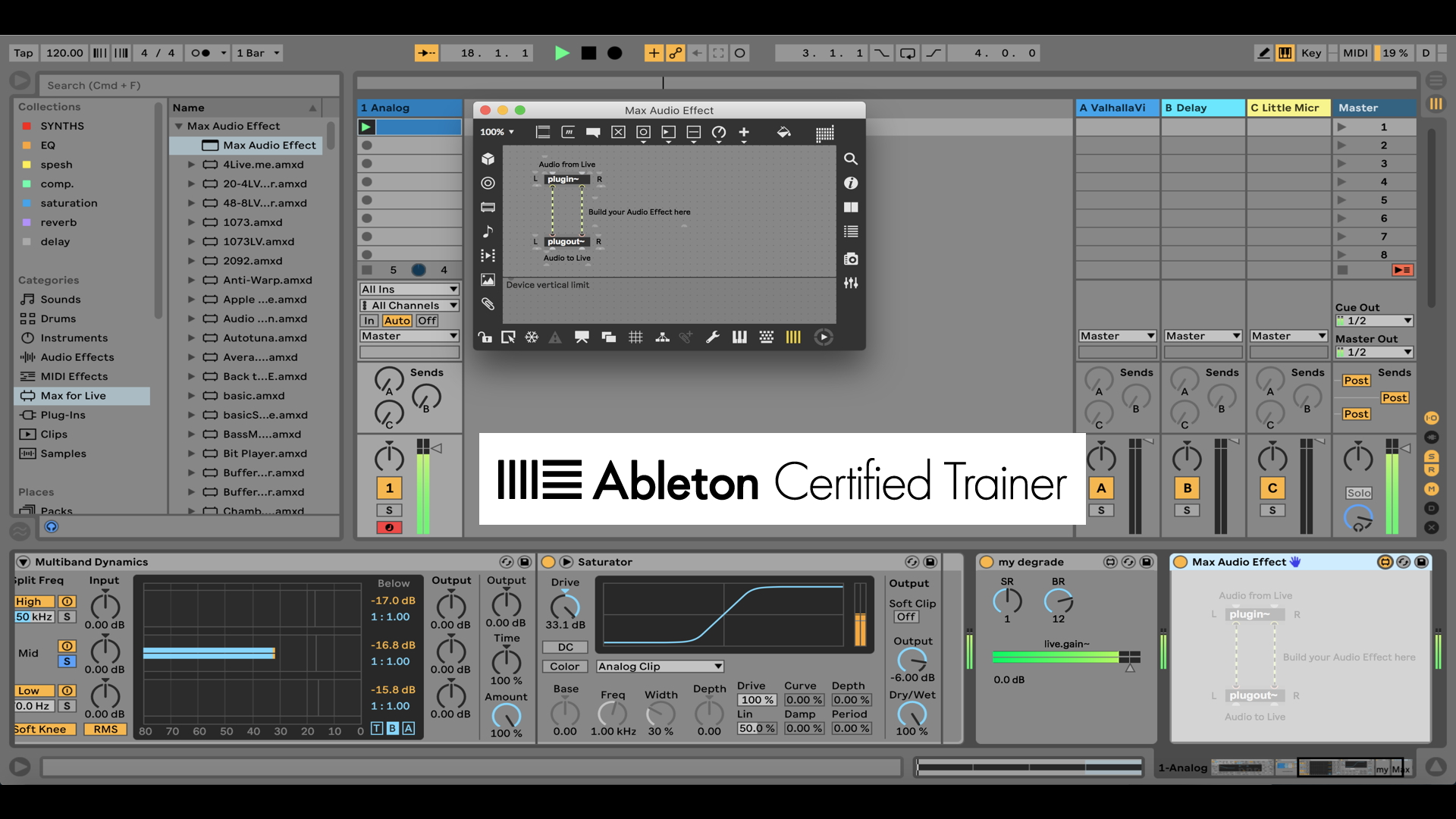This screenshot has width=1456, height=819.
Task: Arm the 1 Analog track for recording
Action: click(389, 527)
